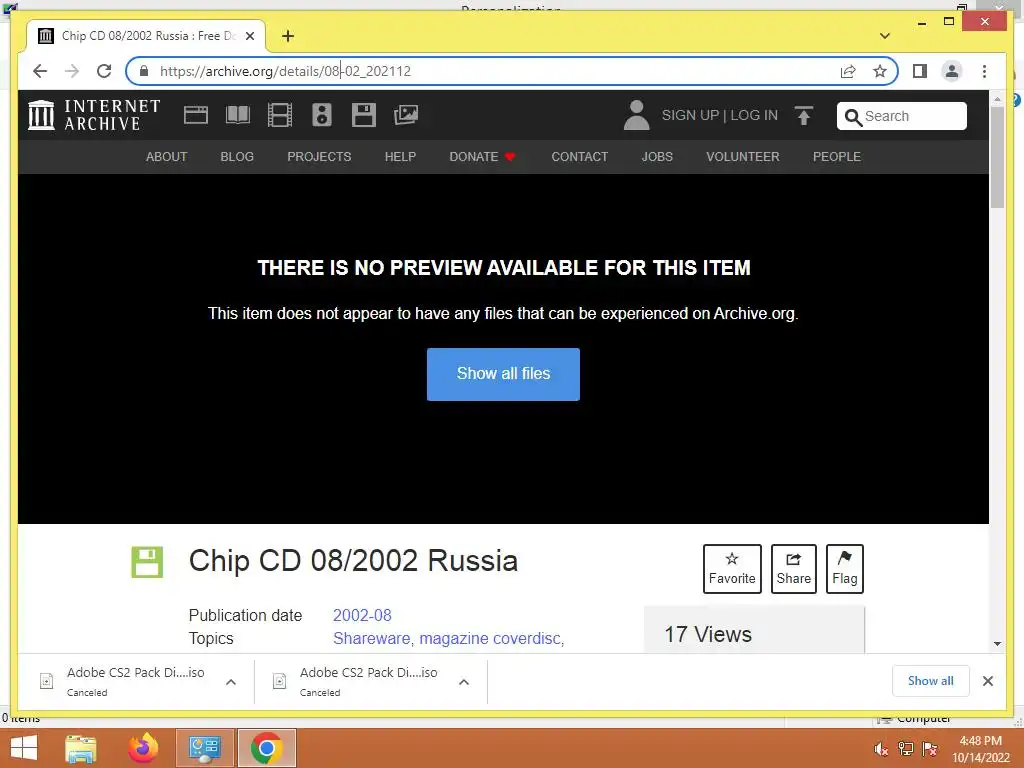The width and height of the screenshot is (1024, 768).
Task: Open Chrome three-dot menu
Action: (984, 71)
